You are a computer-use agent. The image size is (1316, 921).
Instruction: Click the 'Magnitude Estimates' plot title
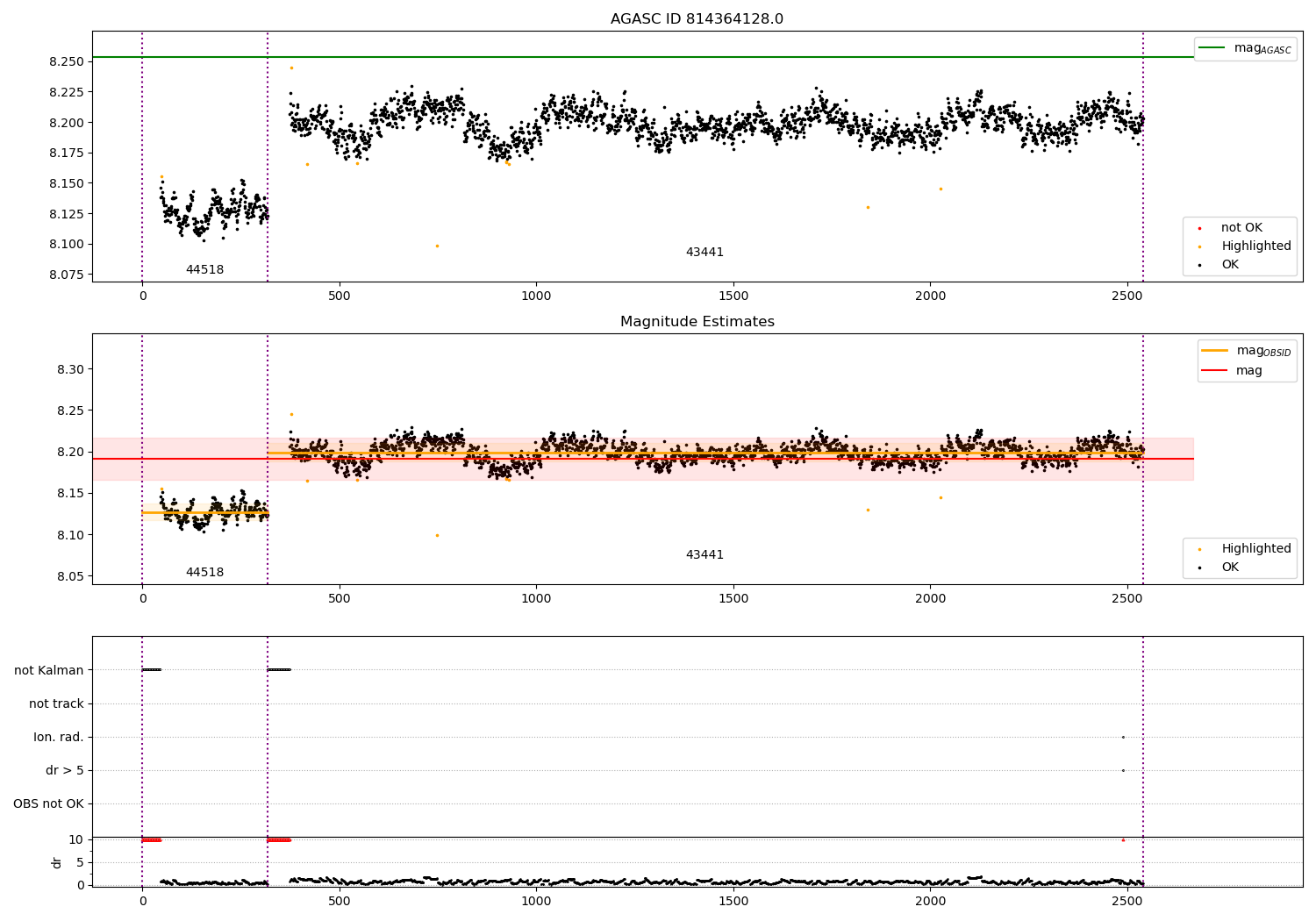tap(697, 322)
